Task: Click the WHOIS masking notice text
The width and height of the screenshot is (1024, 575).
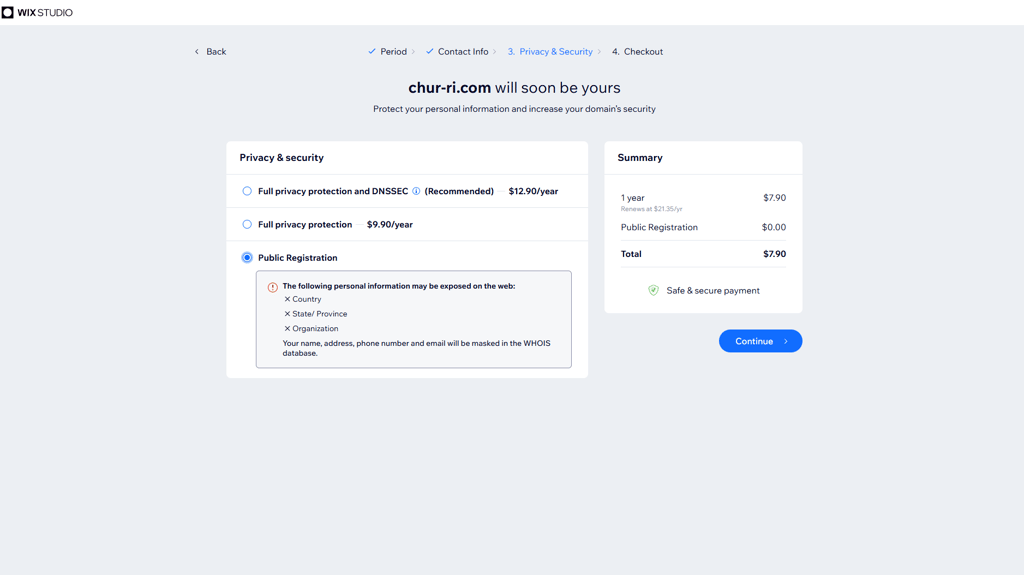Action: pos(416,348)
